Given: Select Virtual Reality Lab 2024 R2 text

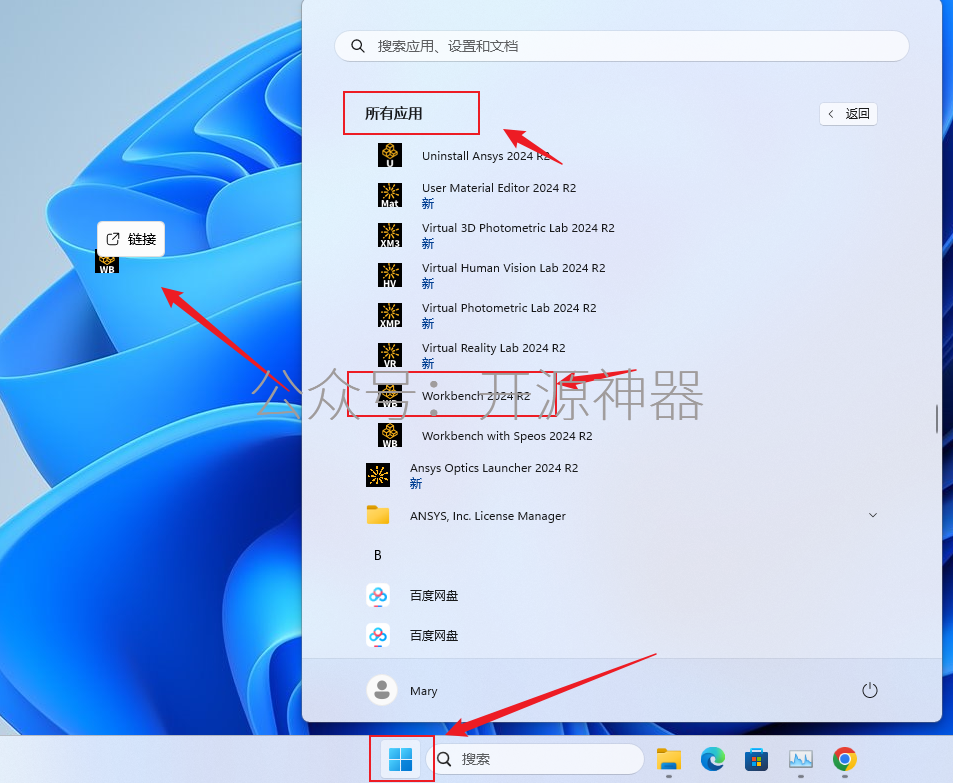Looking at the screenshot, I should (494, 348).
